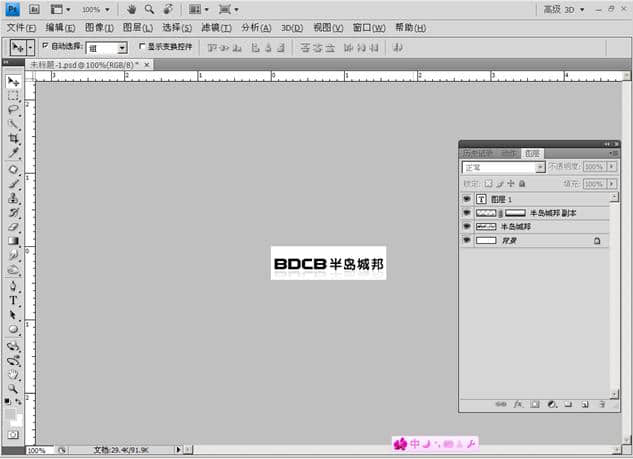Viewport: 633px width, 459px height.
Task: Click the delete layer trash icon
Action: point(600,405)
